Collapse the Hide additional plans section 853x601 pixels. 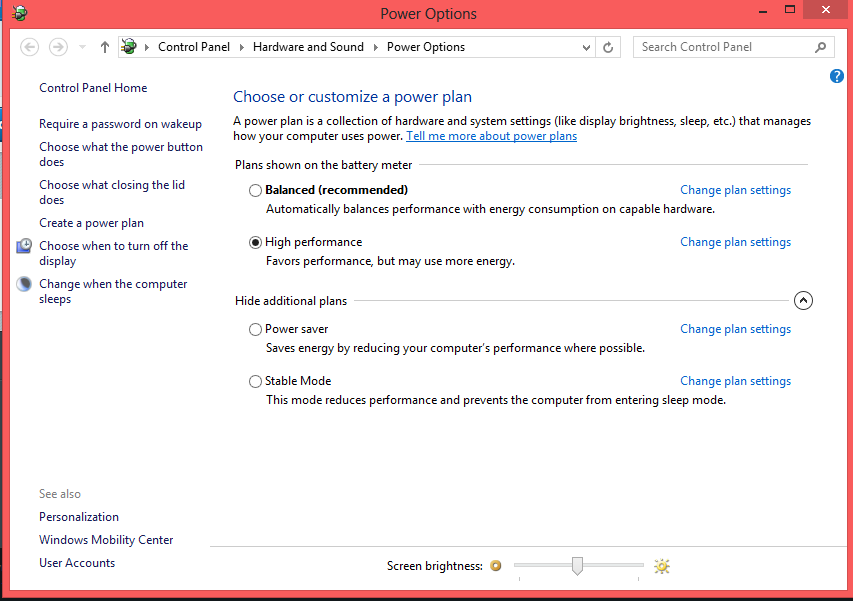click(x=803, y=300)
